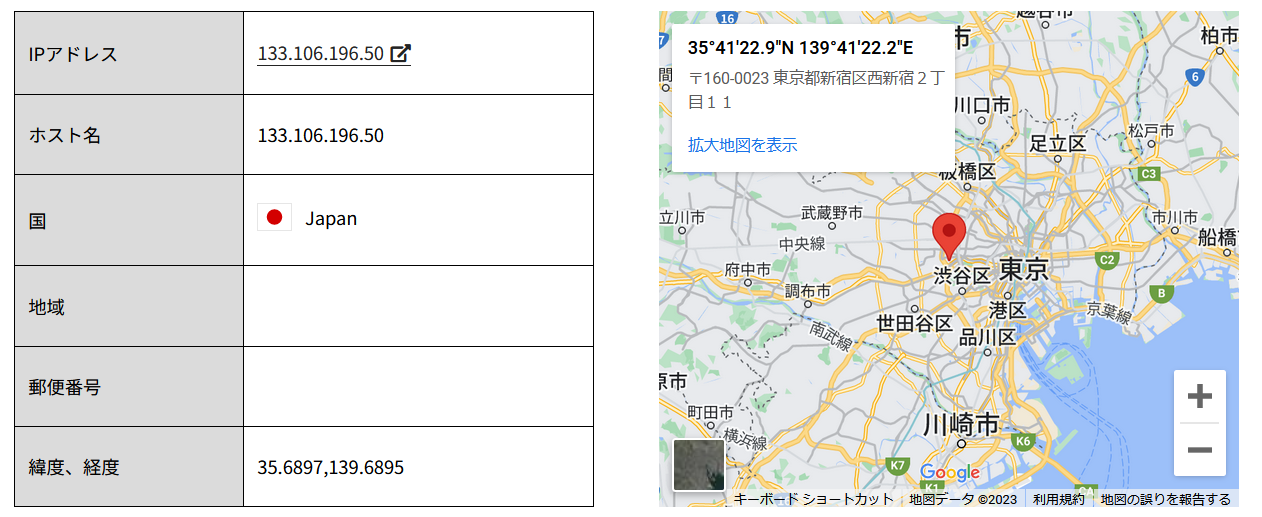Click the 国 header cell

[x=129, y=220]
